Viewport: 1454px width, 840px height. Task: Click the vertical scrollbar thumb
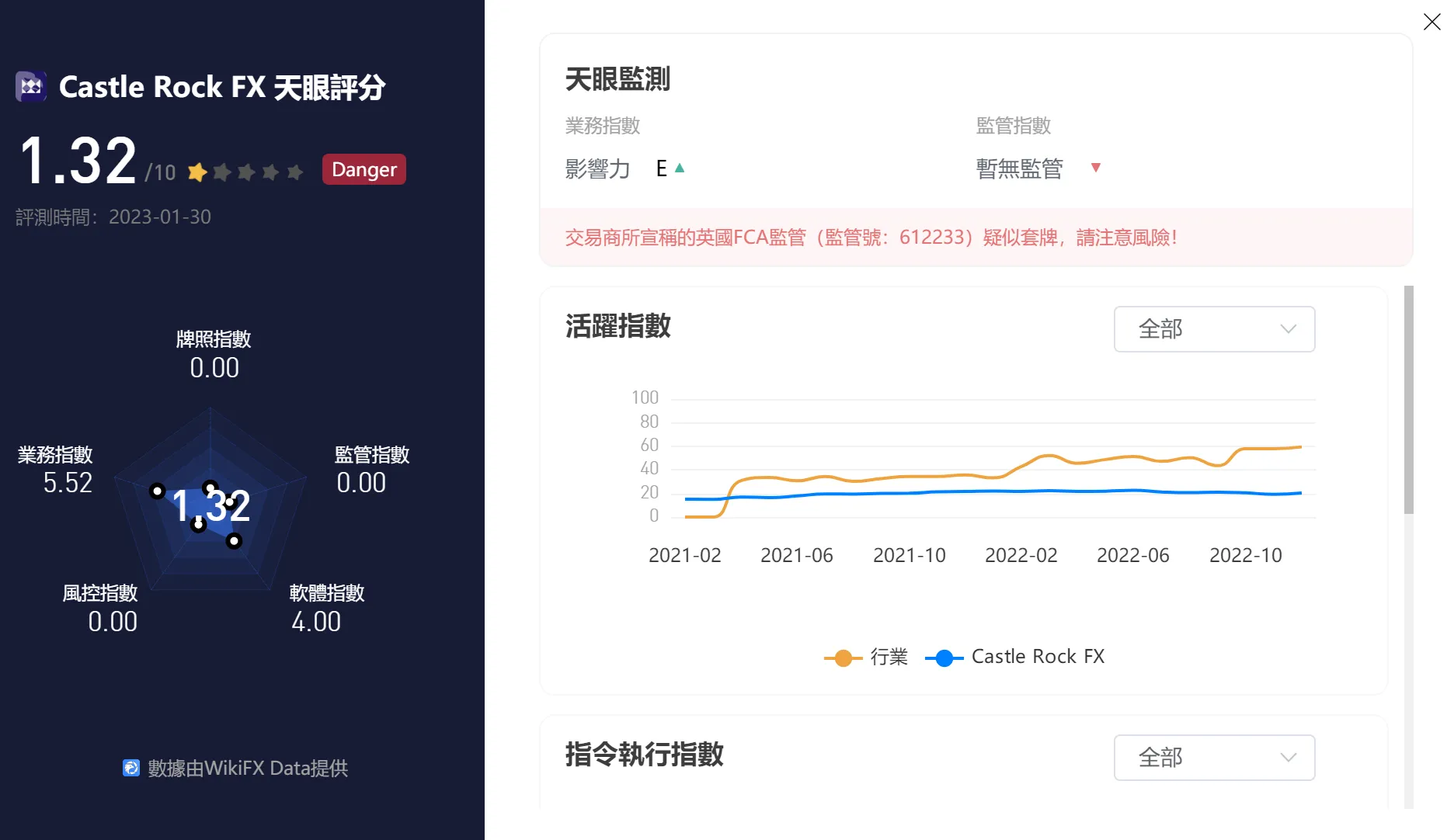point(1409,400)
